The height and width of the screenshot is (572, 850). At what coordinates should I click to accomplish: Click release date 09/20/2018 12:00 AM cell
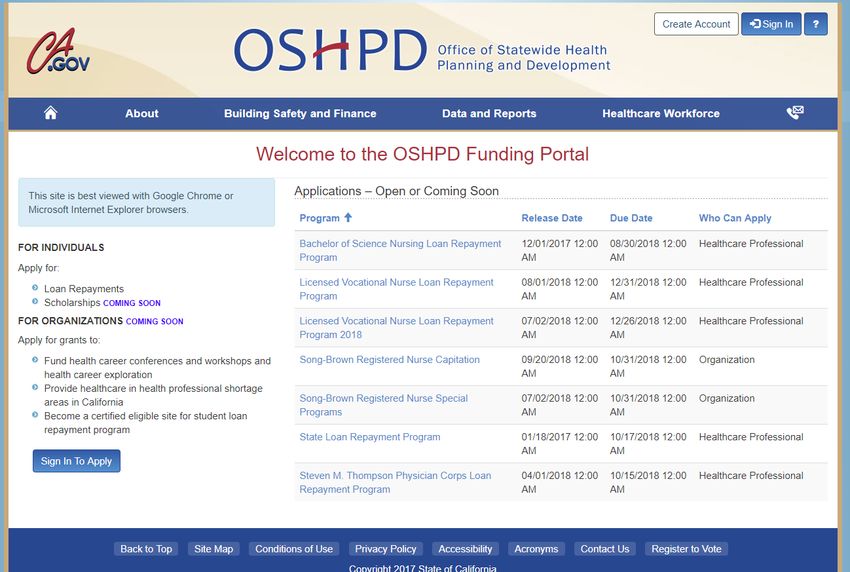[560, 367]
